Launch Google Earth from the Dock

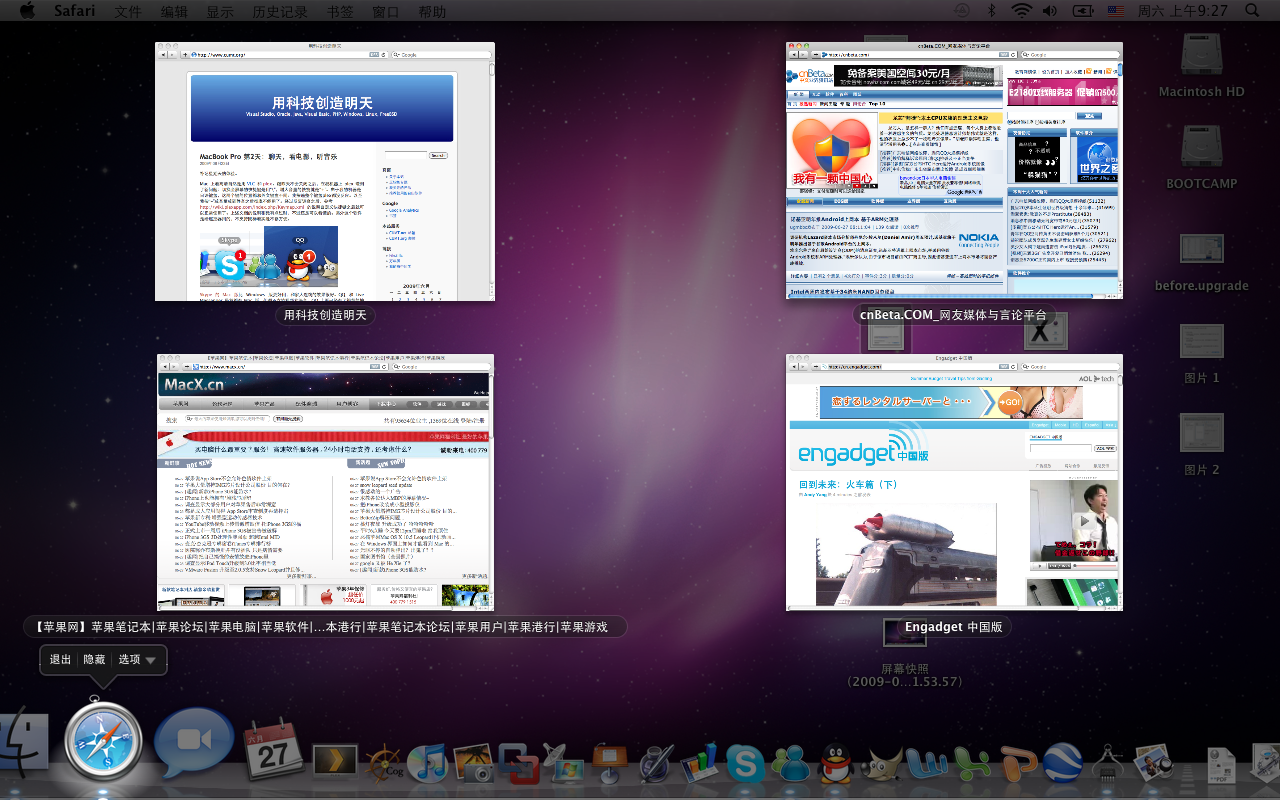click(1063, 762)
